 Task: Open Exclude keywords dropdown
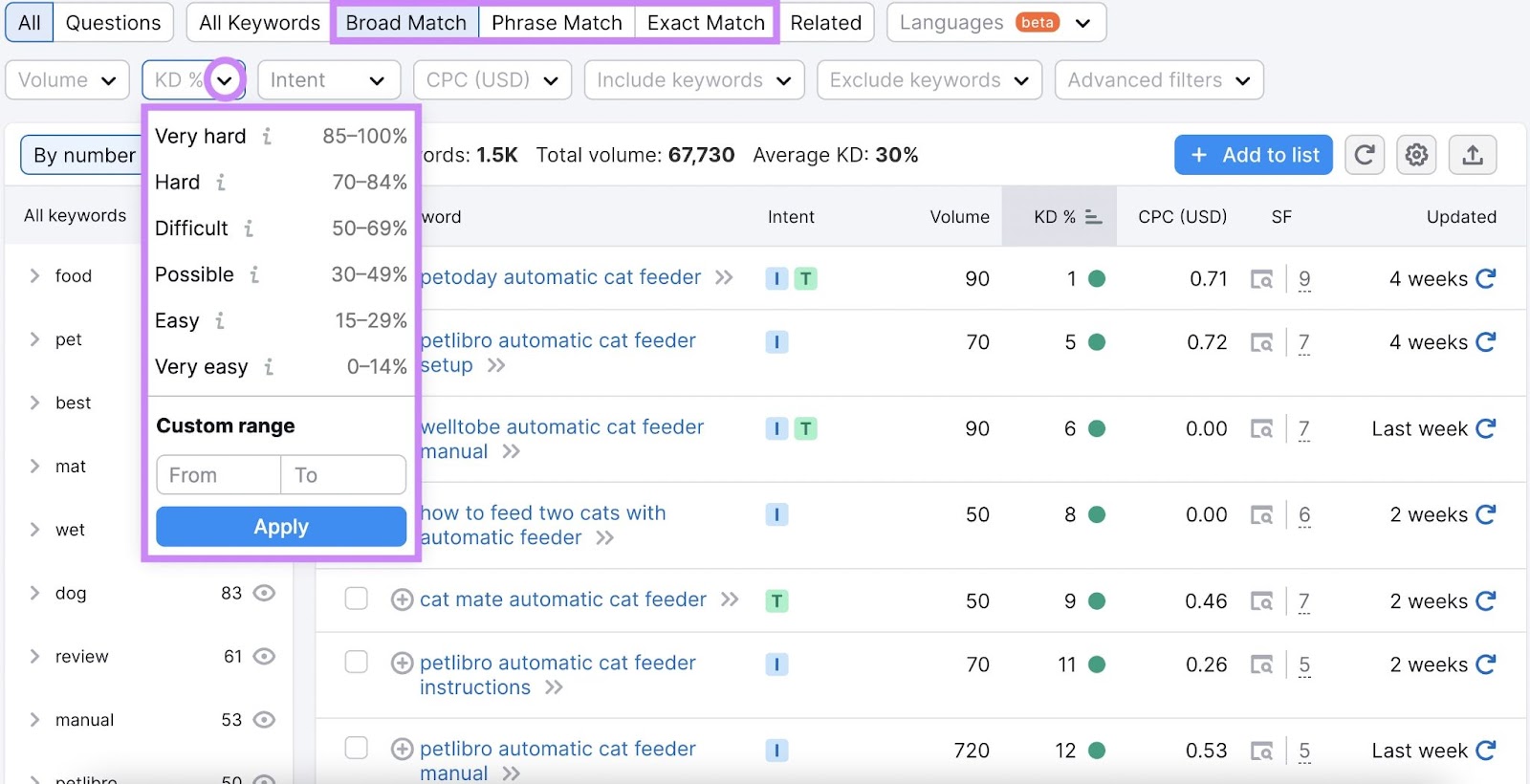click(929, 80)
